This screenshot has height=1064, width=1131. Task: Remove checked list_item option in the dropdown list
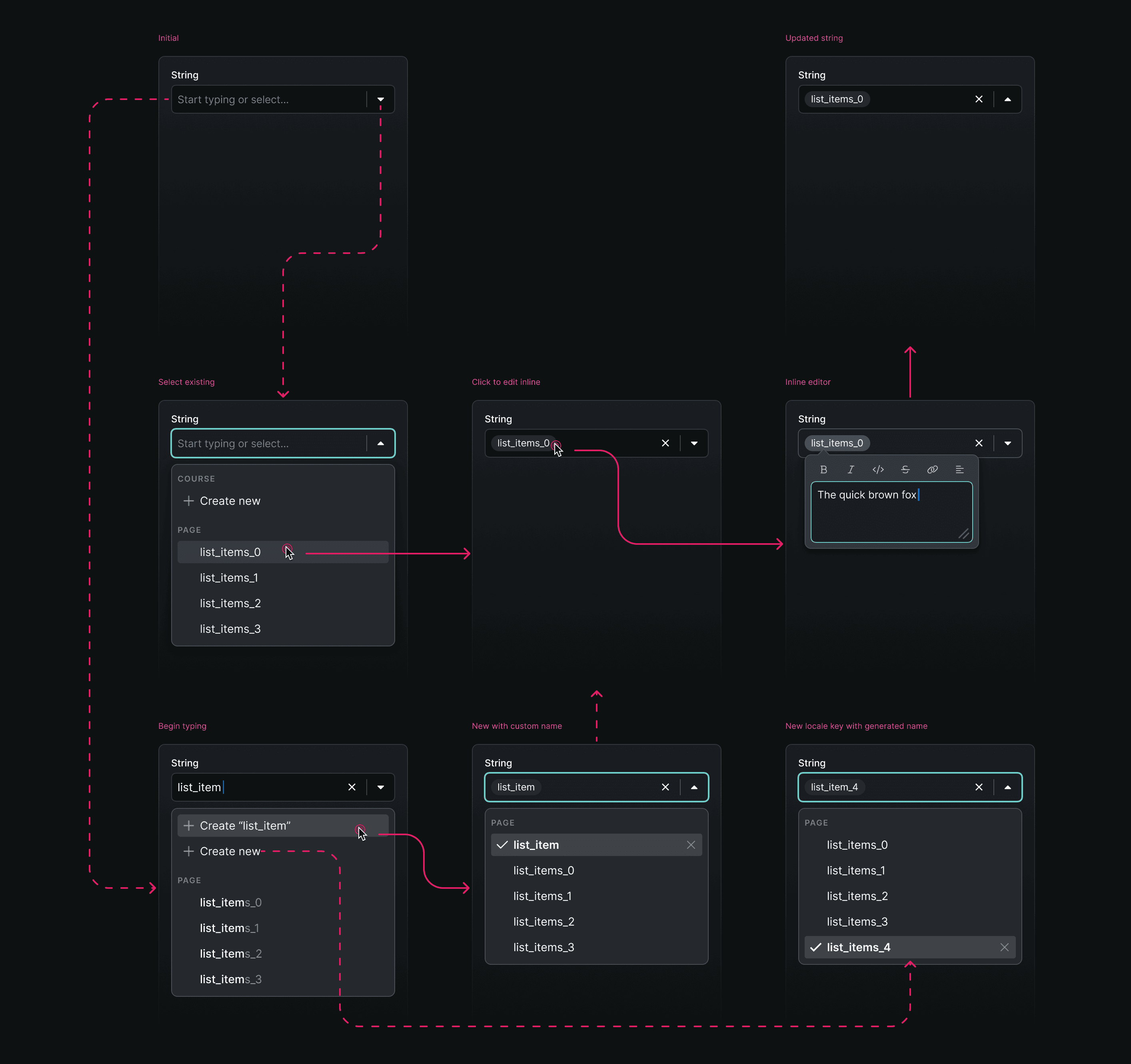[691, 845]
